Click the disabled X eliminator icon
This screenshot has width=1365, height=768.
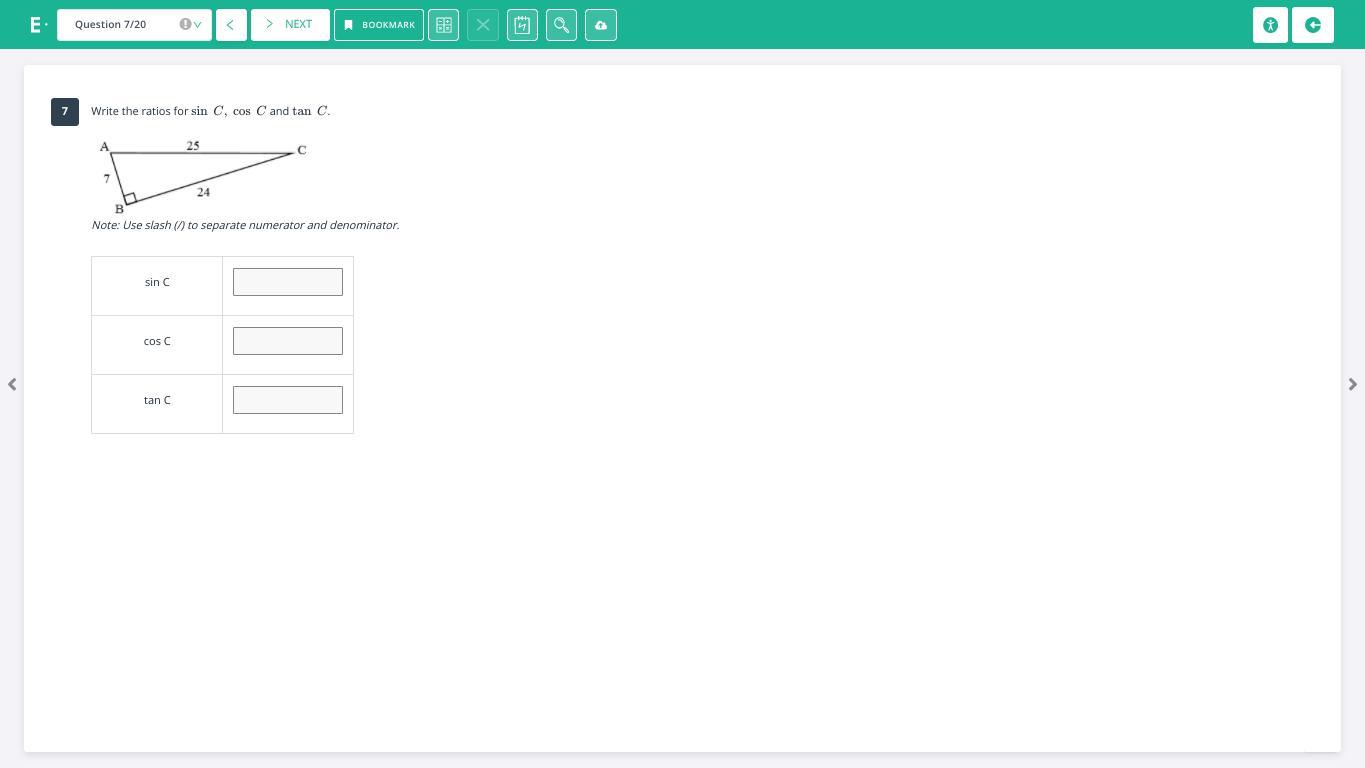pyautogui.click(x=483, y=25)
